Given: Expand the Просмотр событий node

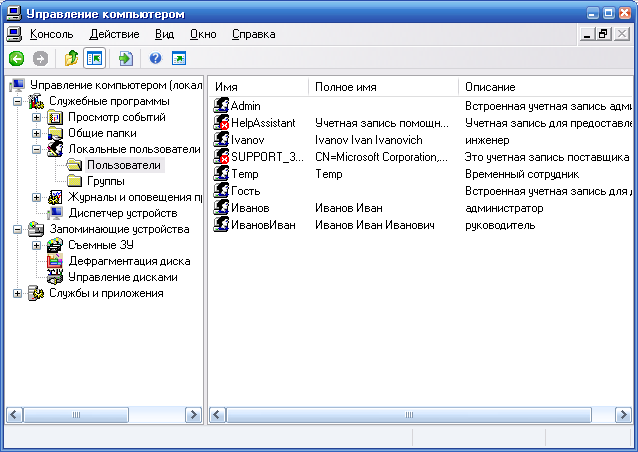Looking at the screenshot, I should click(x=36, y=117).
